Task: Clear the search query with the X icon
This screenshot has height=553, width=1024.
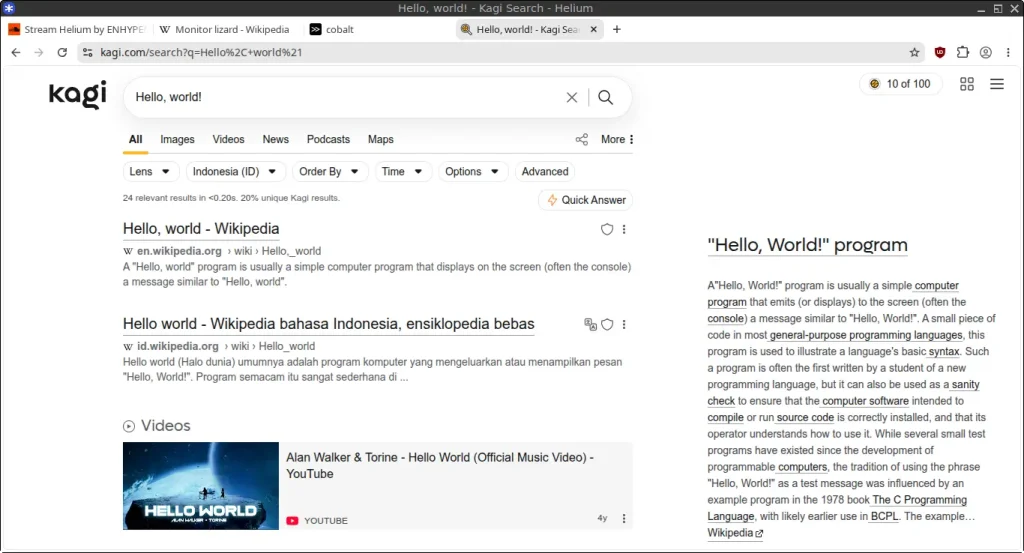Action: (571, 97)
